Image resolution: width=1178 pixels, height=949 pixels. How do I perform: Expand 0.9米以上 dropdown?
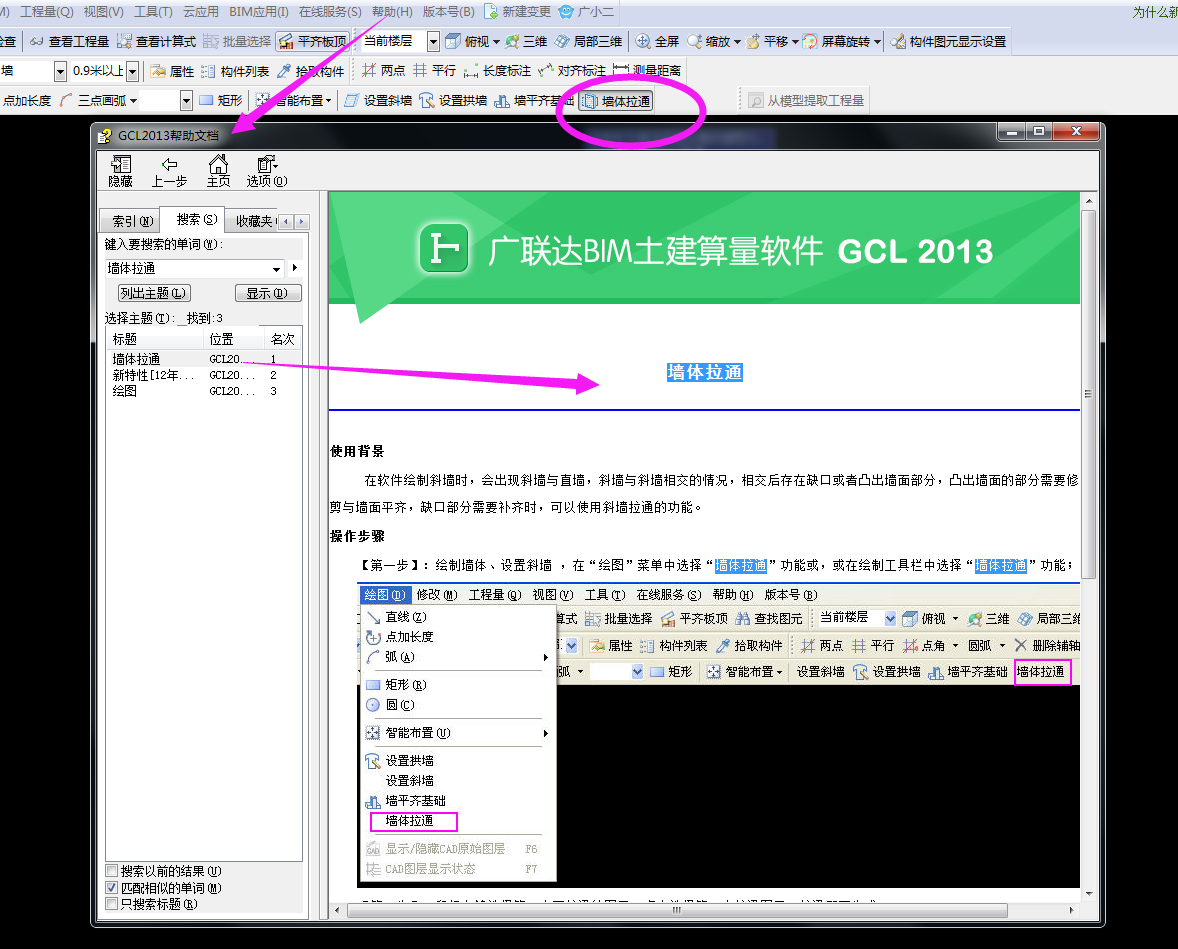pyautogui.click(x=133, y=71)
